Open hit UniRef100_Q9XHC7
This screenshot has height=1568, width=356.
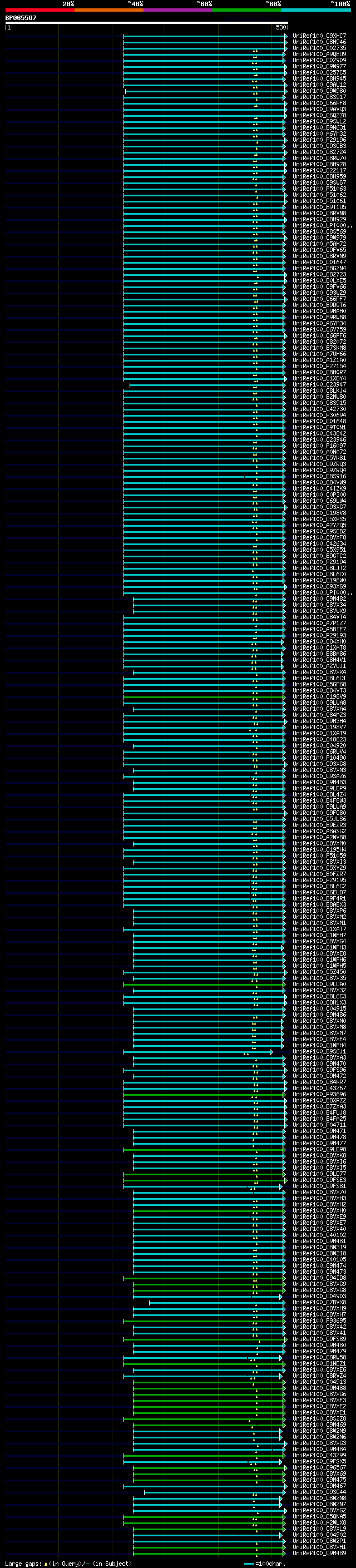coord(319,36)
